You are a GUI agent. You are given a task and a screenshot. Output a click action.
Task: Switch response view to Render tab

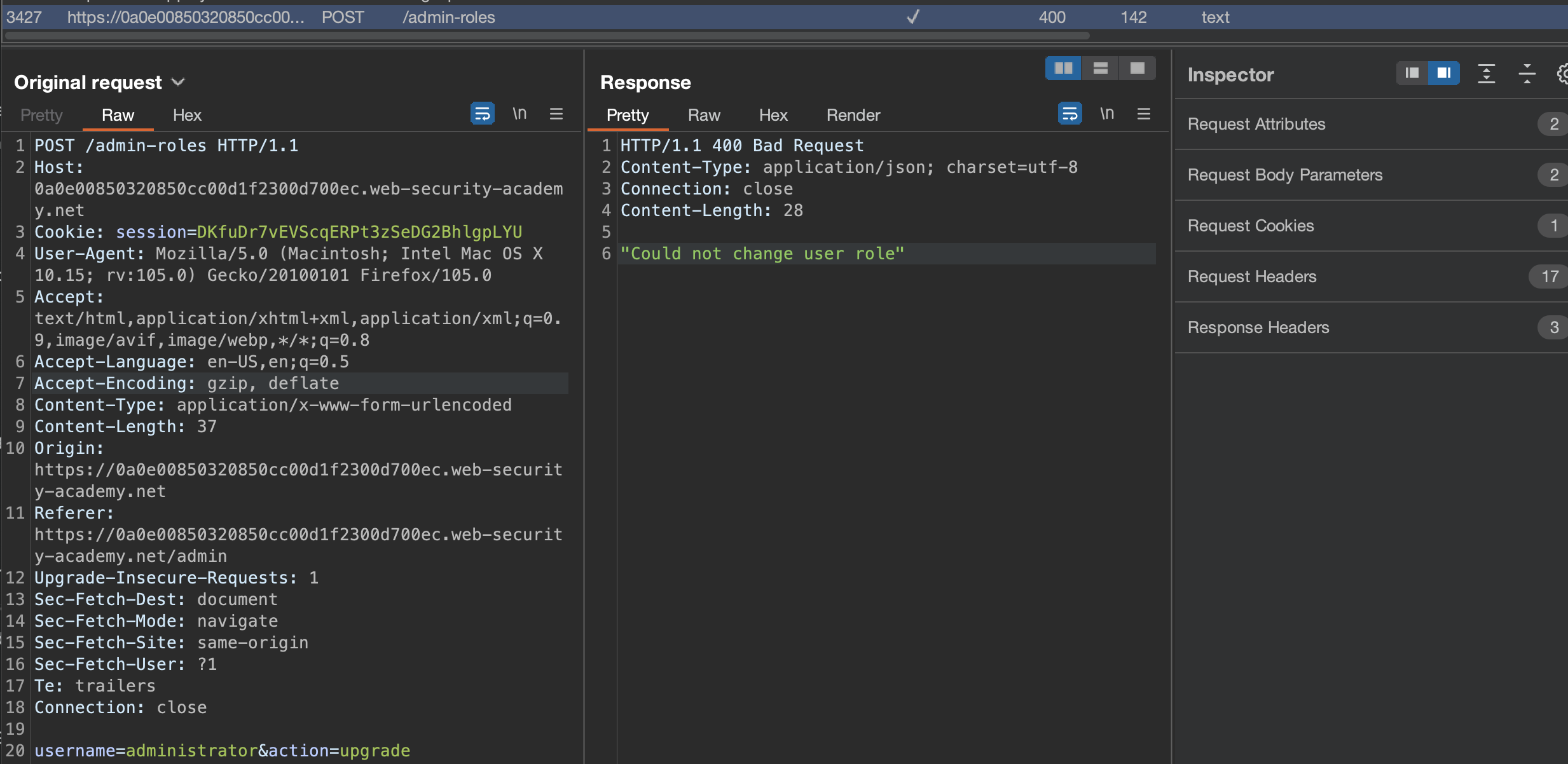853,116
